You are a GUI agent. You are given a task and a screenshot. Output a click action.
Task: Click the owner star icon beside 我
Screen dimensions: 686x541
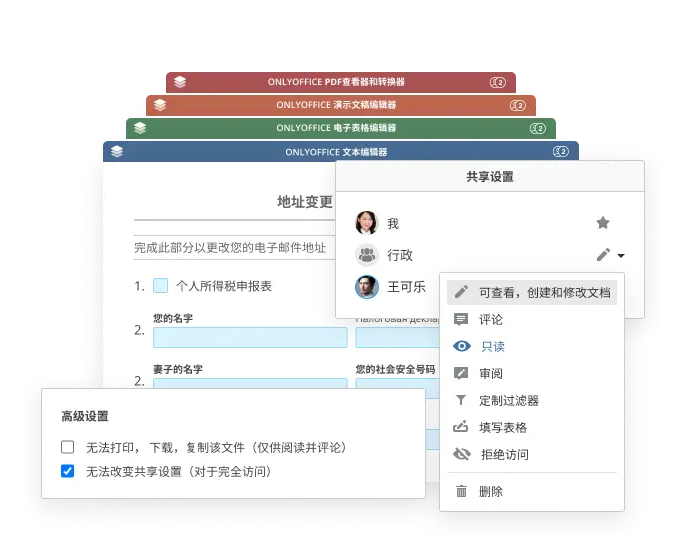click(x=603, y=223)
